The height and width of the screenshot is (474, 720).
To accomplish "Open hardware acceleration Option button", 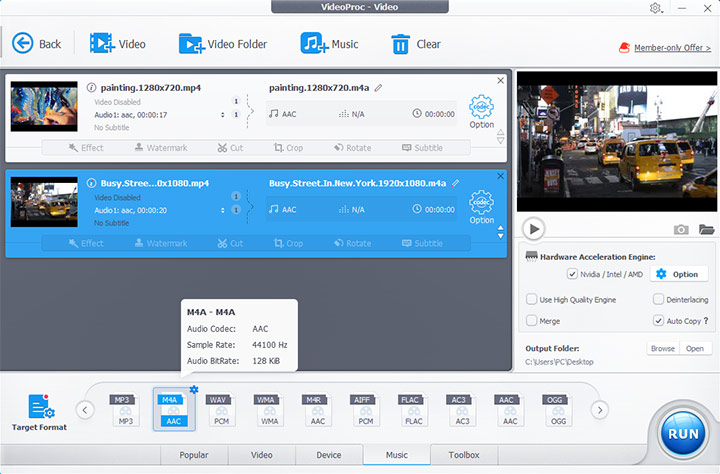I will click(x=677, y=274).
